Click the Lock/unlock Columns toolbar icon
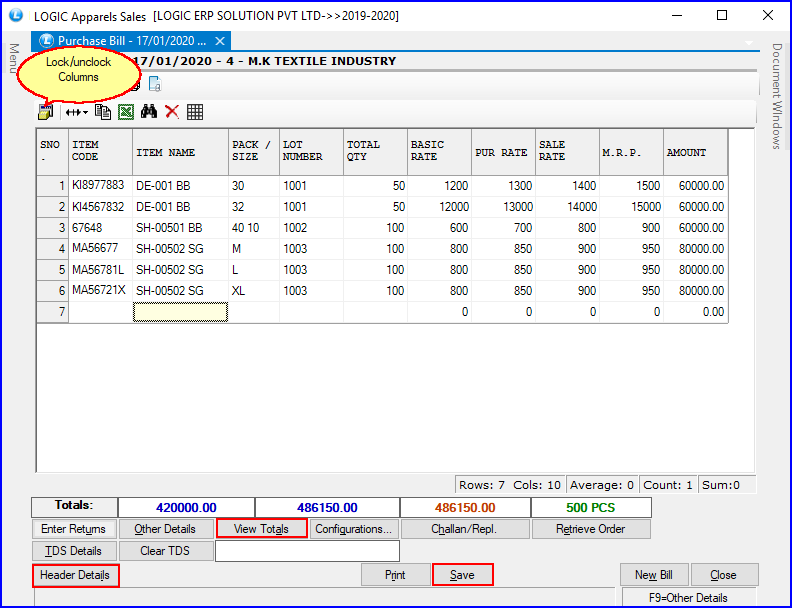 point(45,112)
